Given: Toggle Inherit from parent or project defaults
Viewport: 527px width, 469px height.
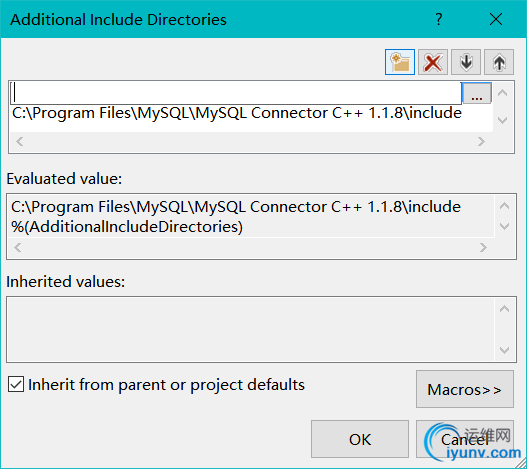Looking at the screenshot, I should (x=16, y=384).
